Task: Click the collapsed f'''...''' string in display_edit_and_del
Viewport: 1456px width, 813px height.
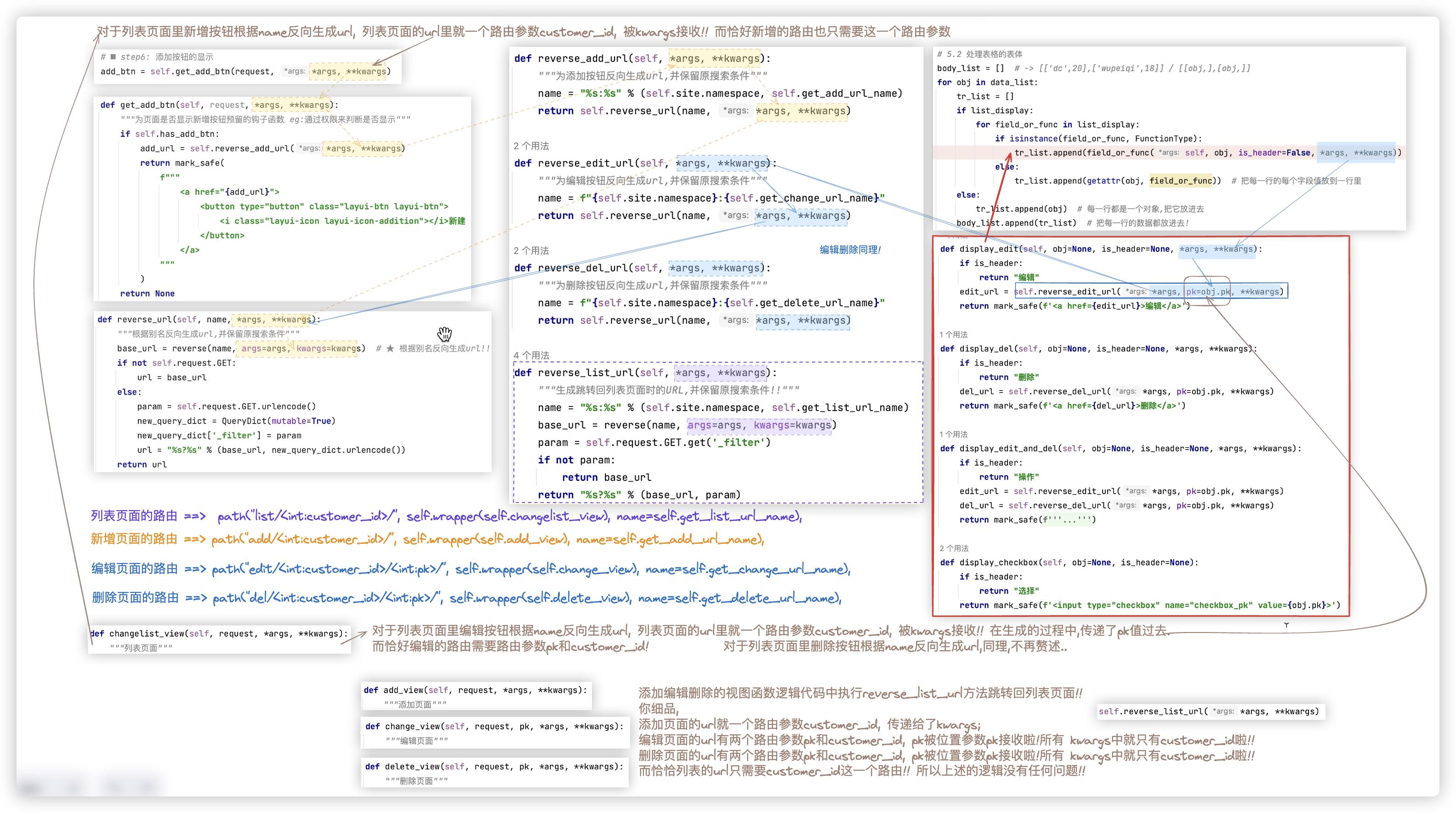Action: 1068,520
